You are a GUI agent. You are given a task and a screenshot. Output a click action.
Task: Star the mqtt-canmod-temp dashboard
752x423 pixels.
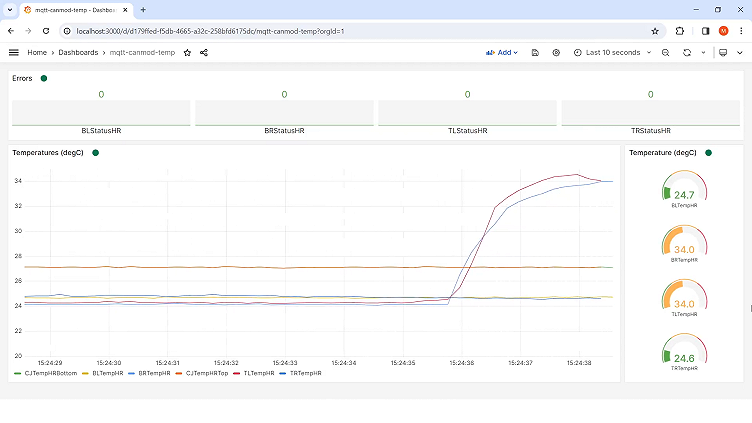188,53
